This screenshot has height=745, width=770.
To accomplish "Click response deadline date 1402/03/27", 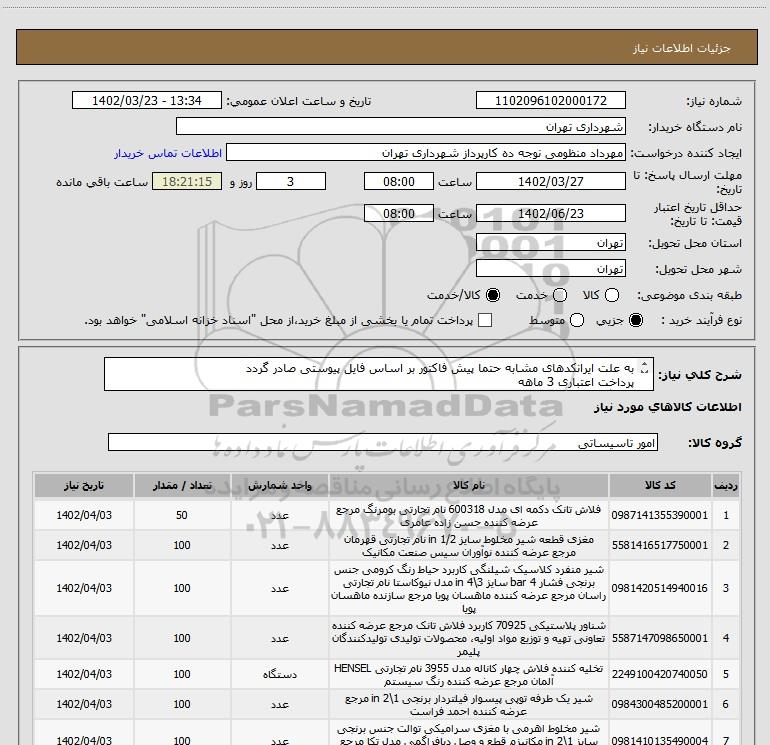I will (x=550, y=181).
